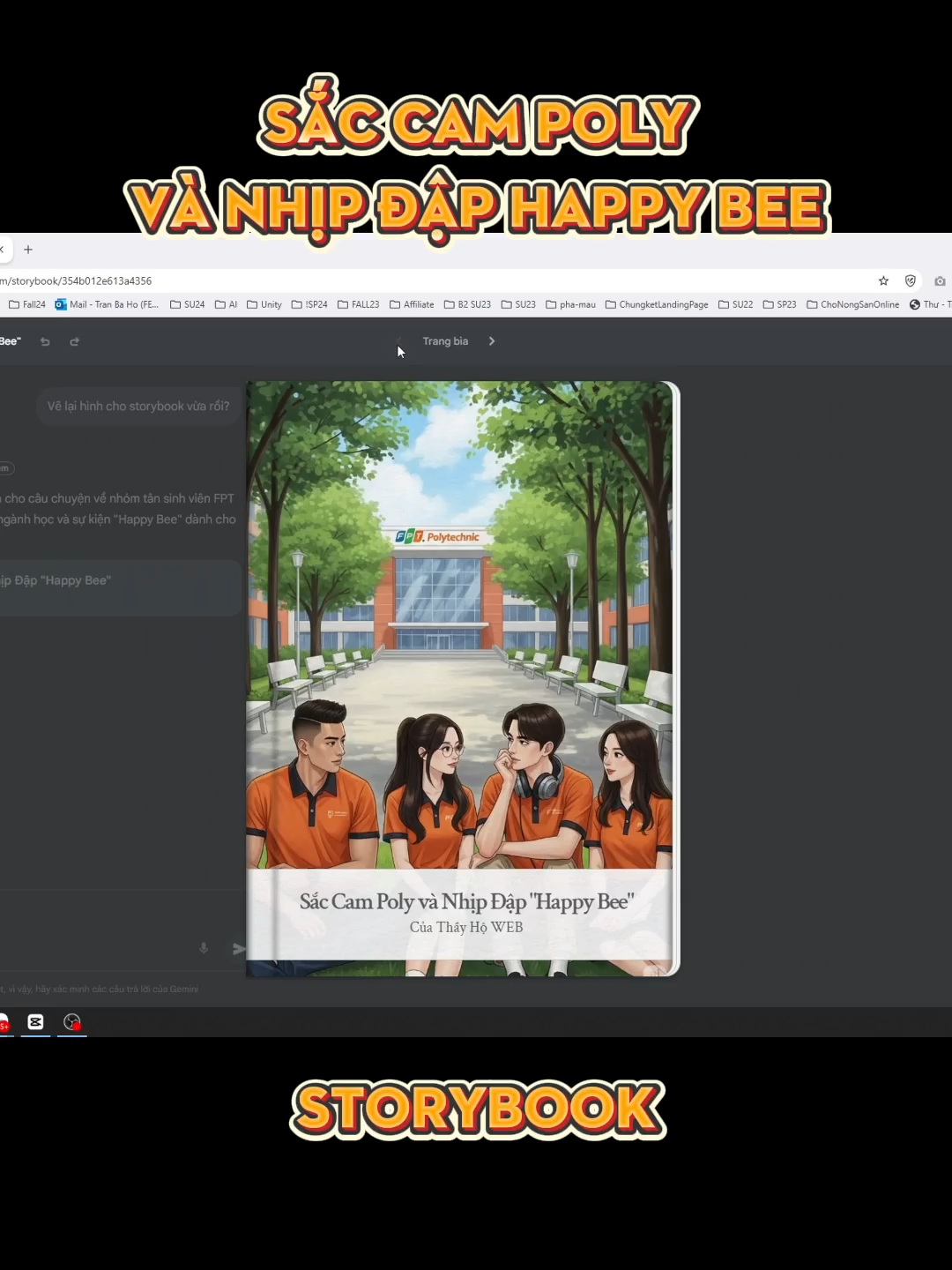The image size is (952, 1270).
Task: Click the undo arrow in the storybook toolbar
Action: tap(44, 341)
